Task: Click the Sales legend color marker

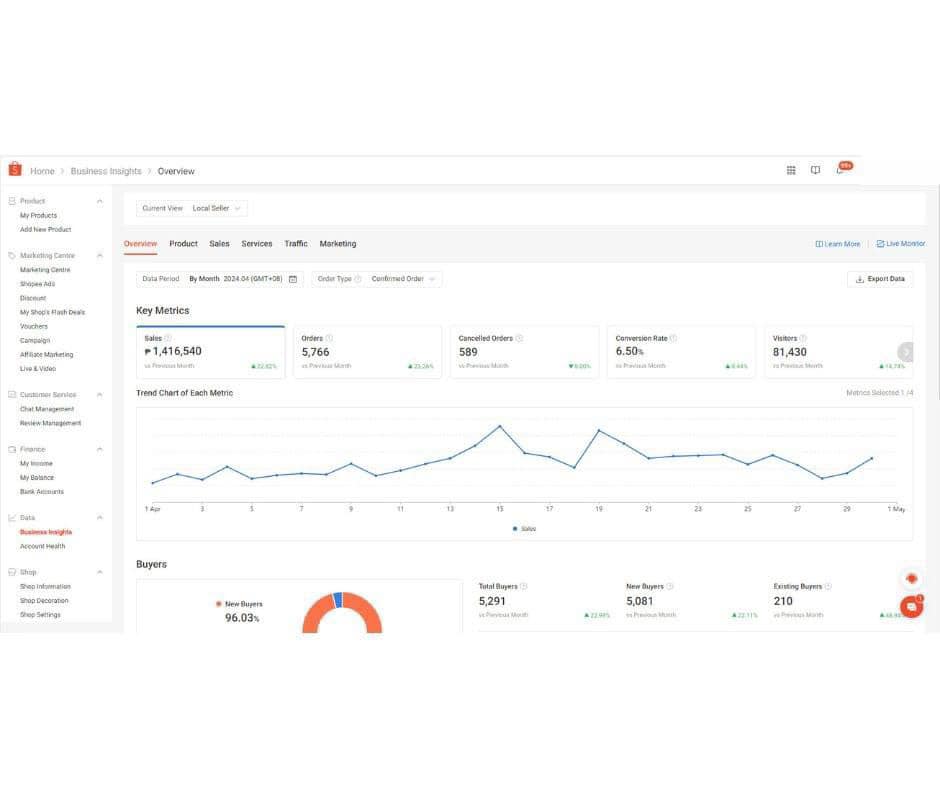Action: pyautogui.click(x=515, y=528)
